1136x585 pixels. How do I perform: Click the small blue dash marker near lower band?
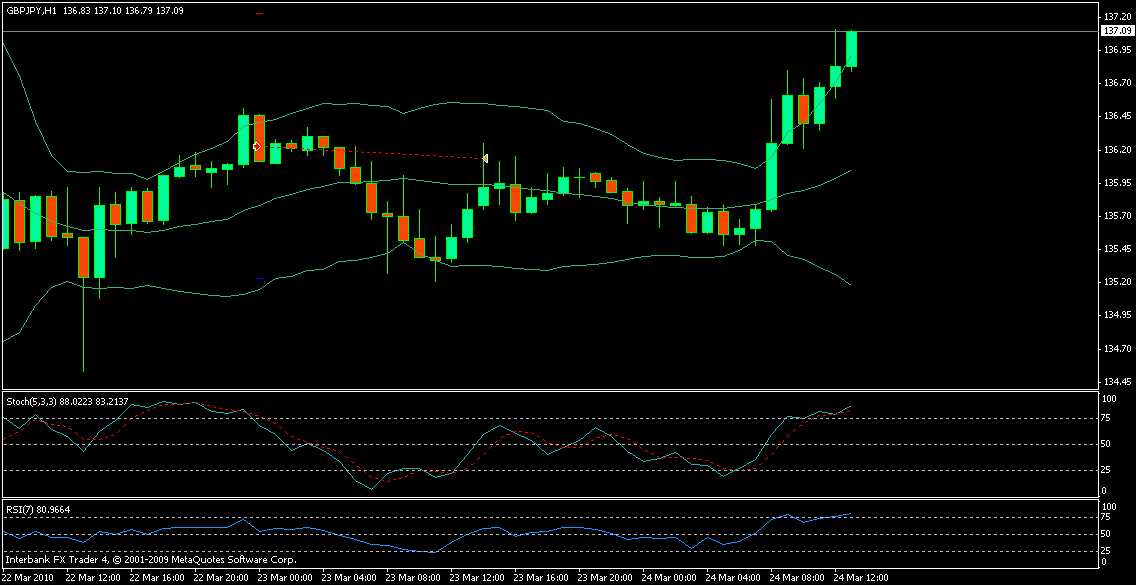[260, 278]
